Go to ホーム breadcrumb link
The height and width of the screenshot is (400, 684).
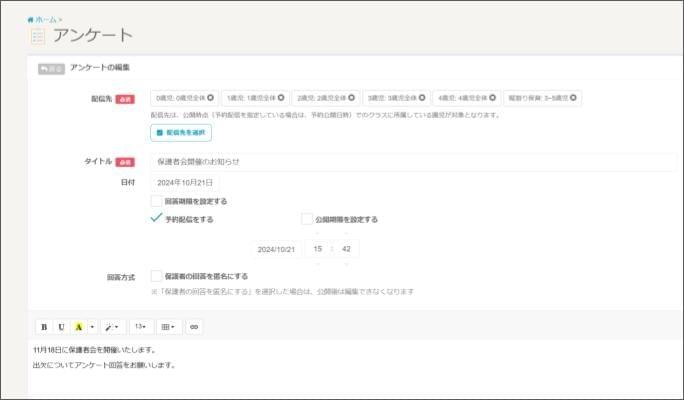(44, 19)
